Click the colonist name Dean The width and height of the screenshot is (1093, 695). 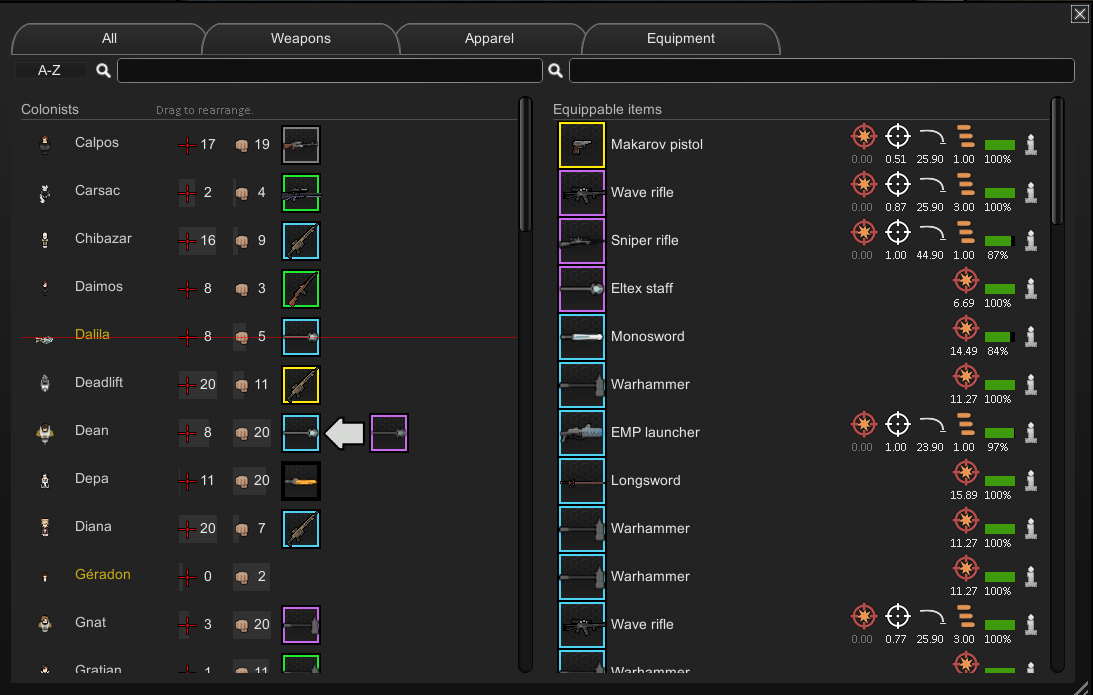[91, 431]
